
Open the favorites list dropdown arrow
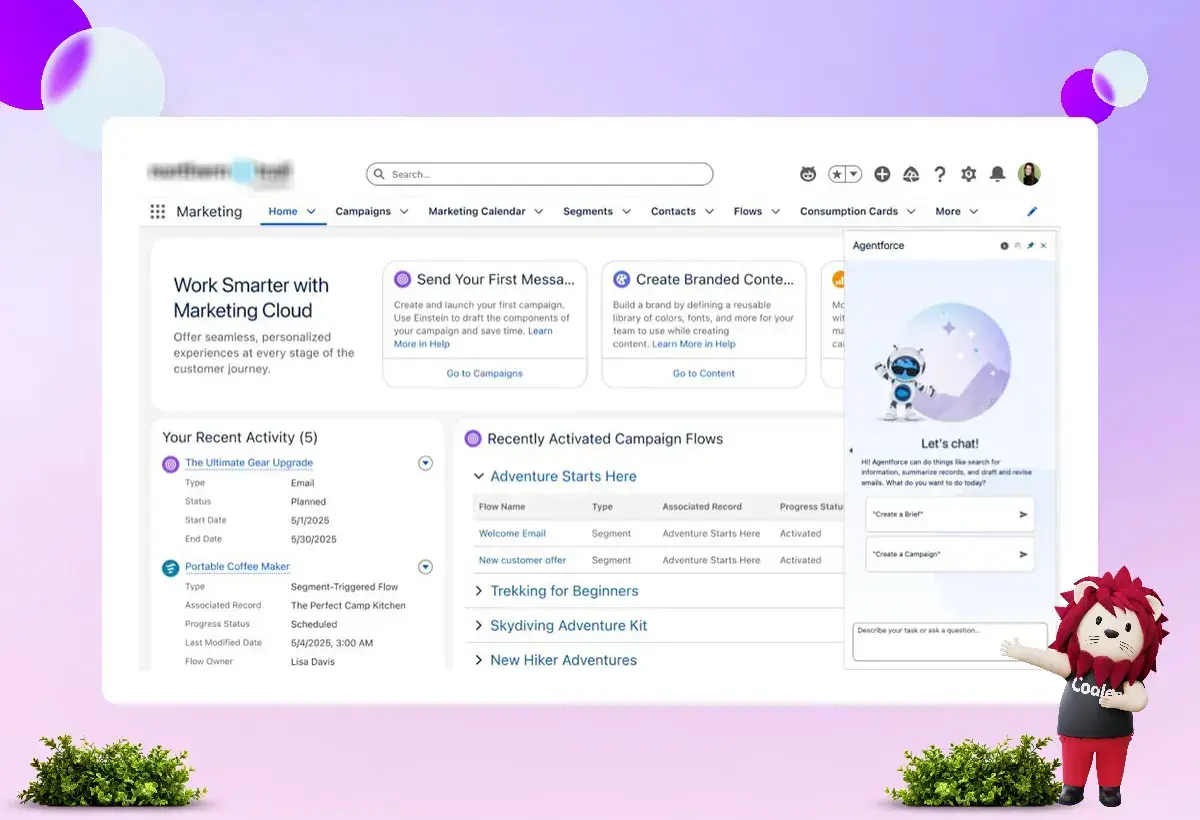(853, 174)
